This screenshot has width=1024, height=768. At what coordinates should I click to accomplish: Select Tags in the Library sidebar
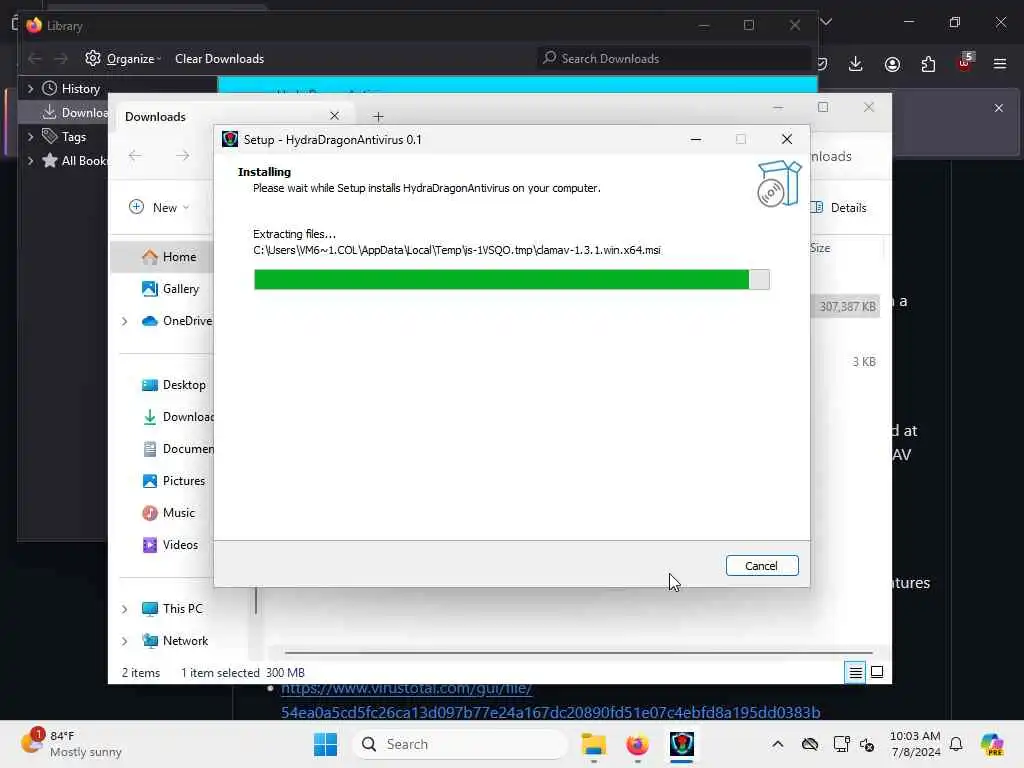point(73,136)
